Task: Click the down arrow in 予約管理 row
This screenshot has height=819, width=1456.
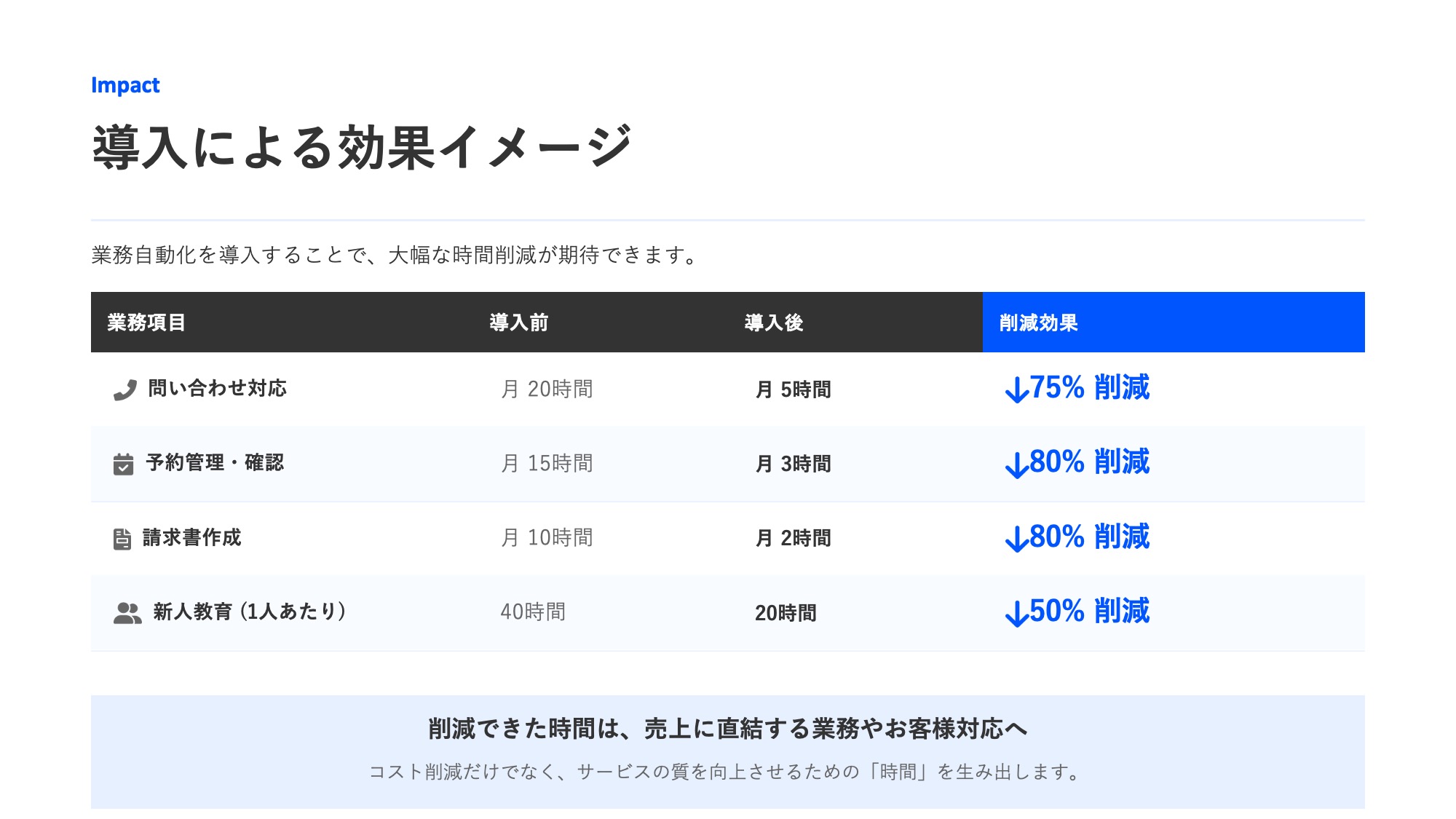Action: point(1016,464)
